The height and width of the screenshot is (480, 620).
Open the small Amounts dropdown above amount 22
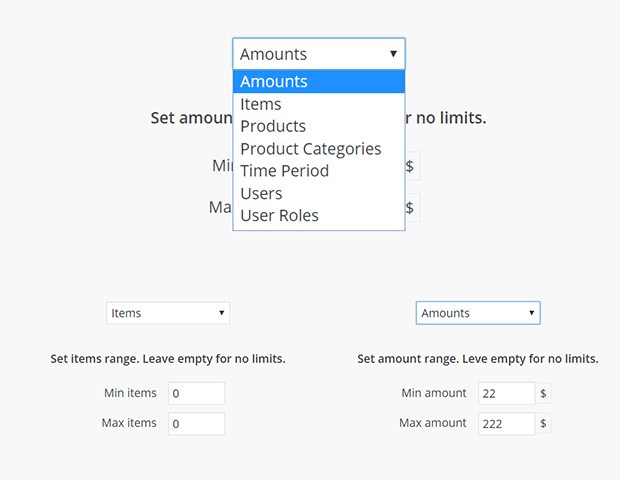(478, 313)
